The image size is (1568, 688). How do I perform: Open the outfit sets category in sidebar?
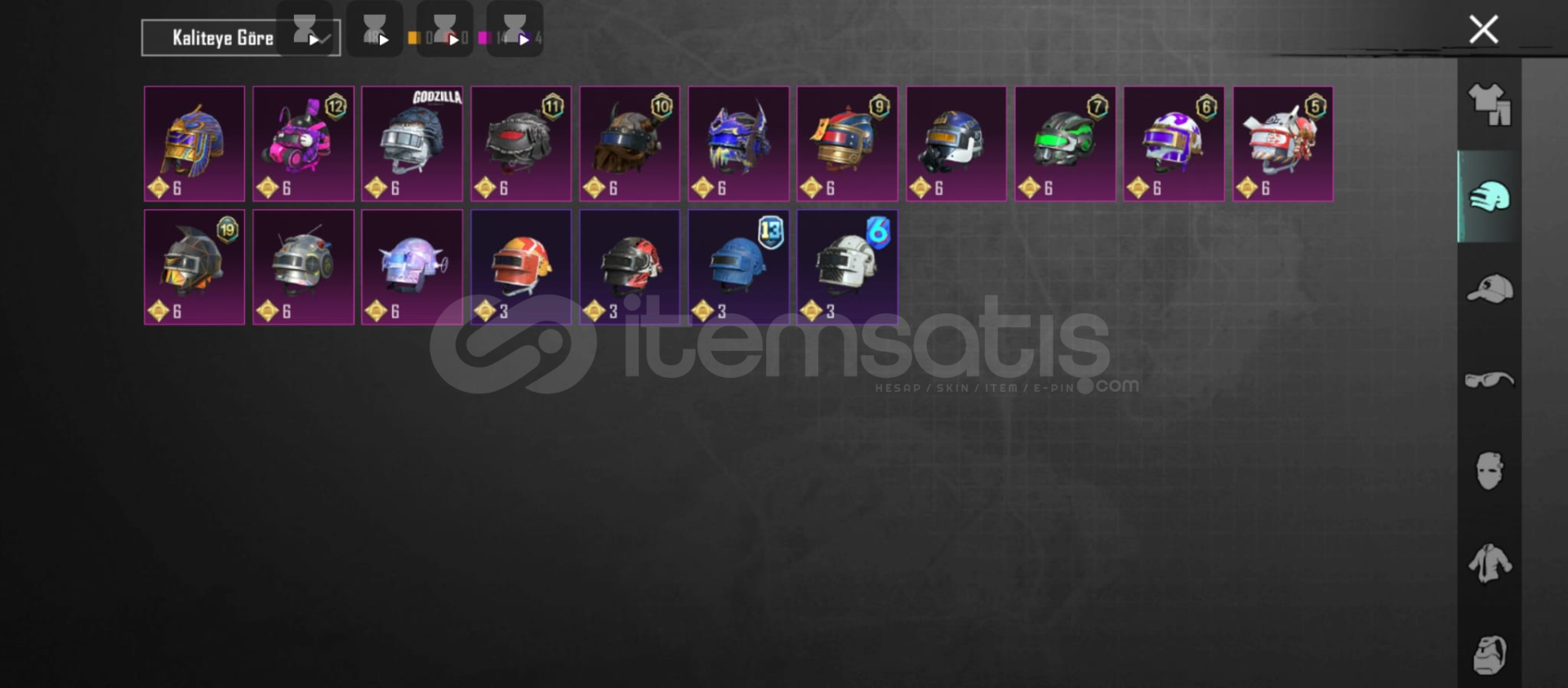[1490, 104]
